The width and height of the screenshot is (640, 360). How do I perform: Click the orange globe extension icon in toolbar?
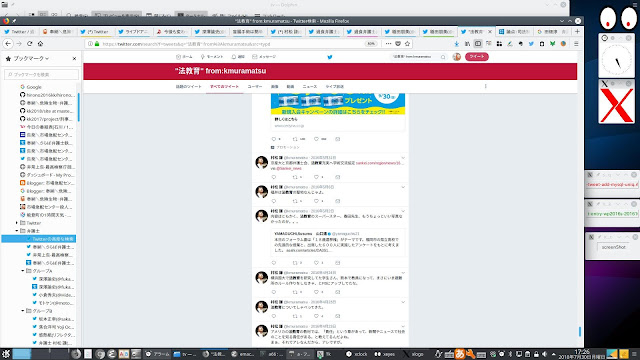tap(563, 44)
